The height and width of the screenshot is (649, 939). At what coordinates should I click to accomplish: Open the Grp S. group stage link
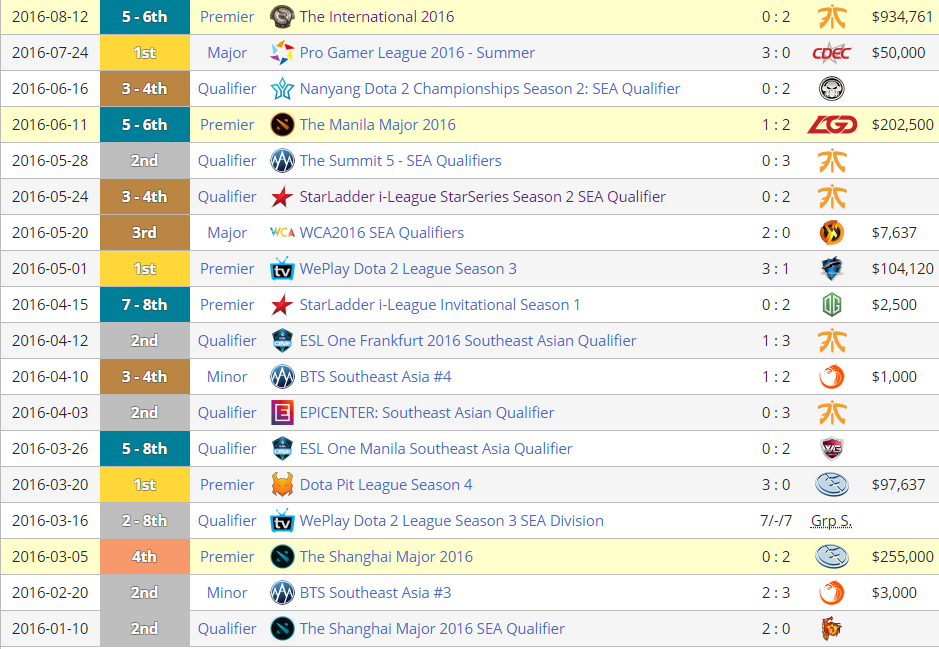click(831, 521)
